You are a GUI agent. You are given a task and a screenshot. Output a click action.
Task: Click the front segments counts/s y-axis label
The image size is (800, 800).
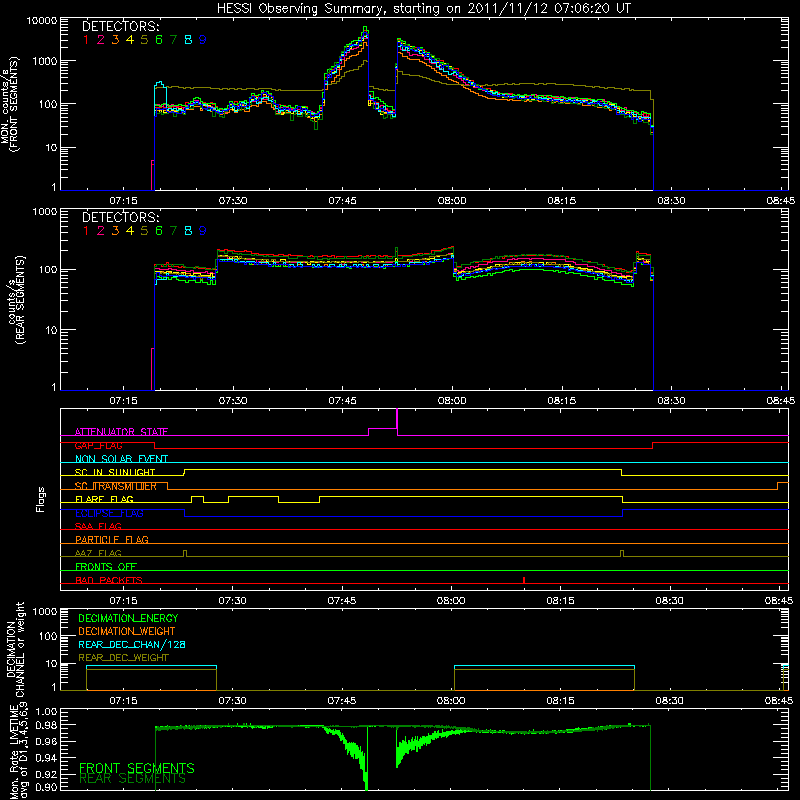click(x=10, y=105)
